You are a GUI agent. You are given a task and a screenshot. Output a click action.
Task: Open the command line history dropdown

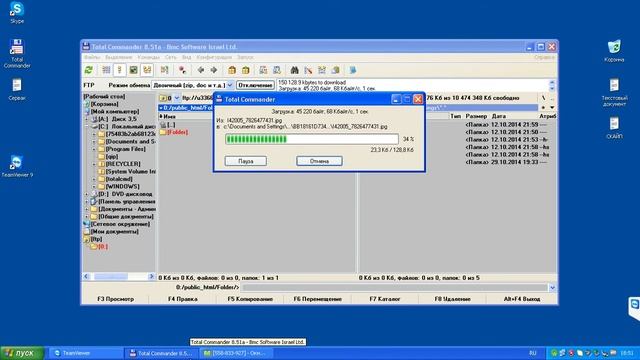tap(552, 288)
